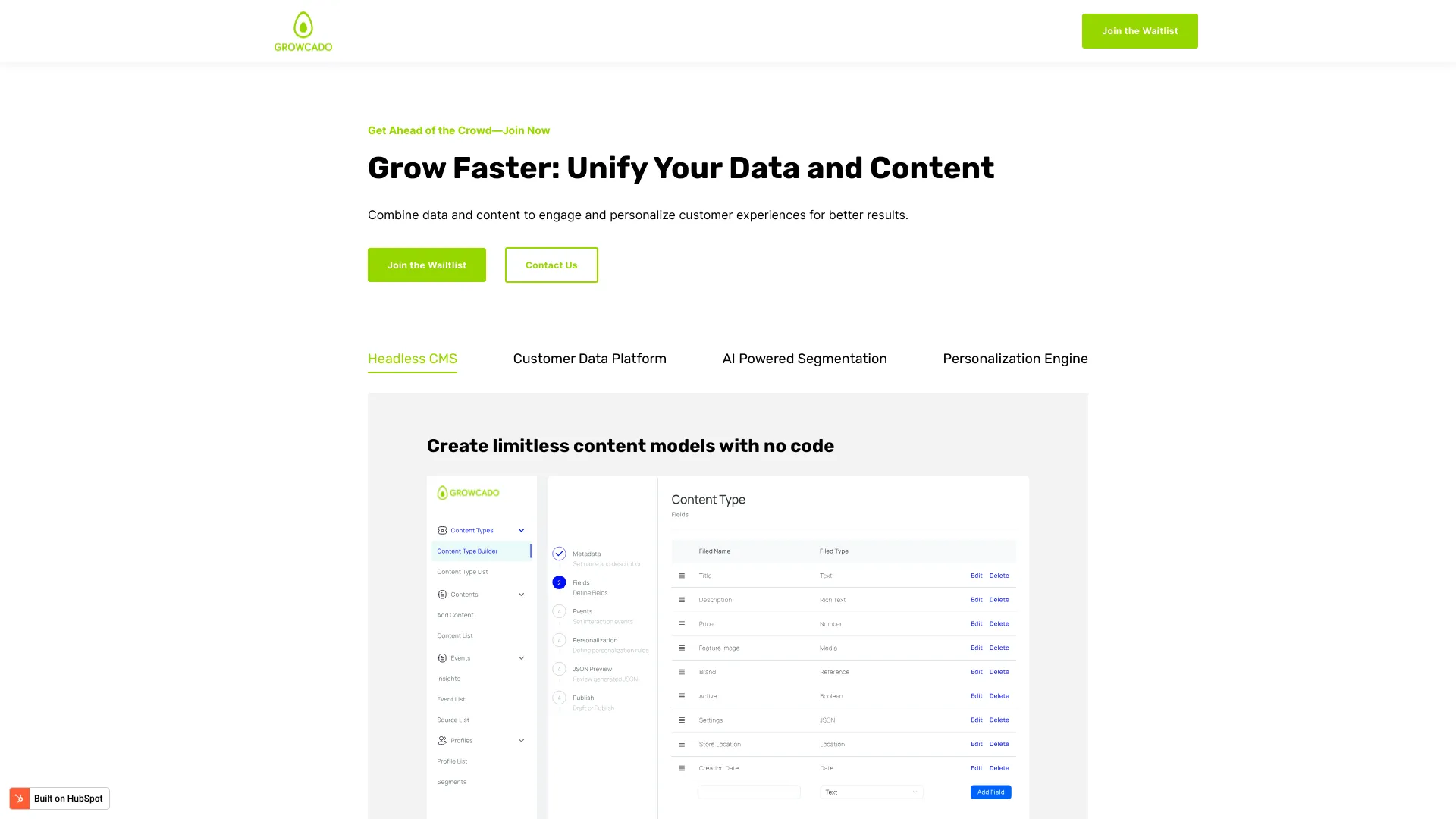Select the Customer Data Platform tab
Viewport: 1456px width, 819px height.
click(x=589, y=359)
